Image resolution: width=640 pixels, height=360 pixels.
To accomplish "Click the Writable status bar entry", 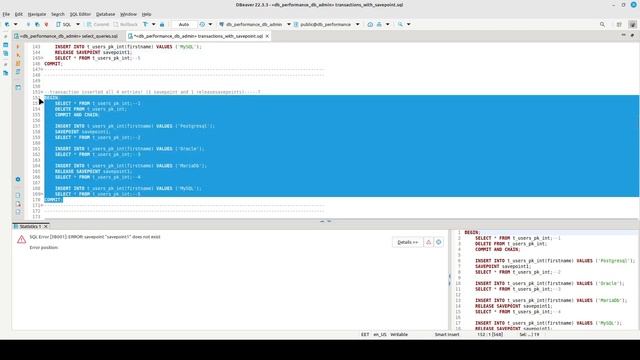I will (399, 334).
